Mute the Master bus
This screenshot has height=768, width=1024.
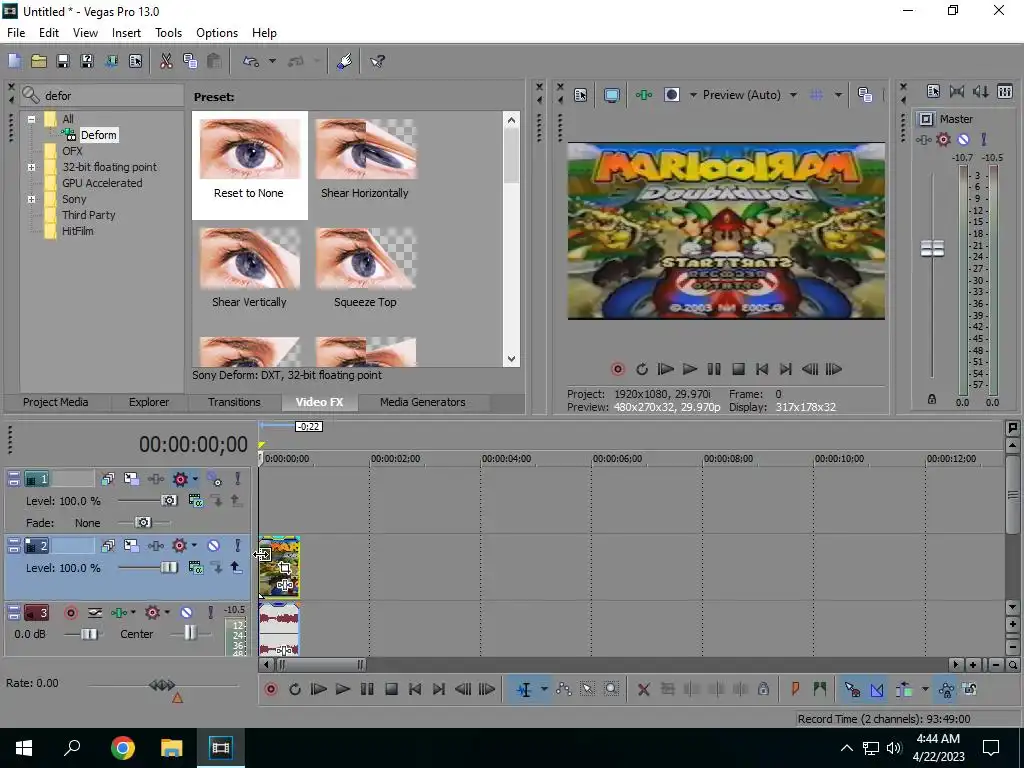963,139
